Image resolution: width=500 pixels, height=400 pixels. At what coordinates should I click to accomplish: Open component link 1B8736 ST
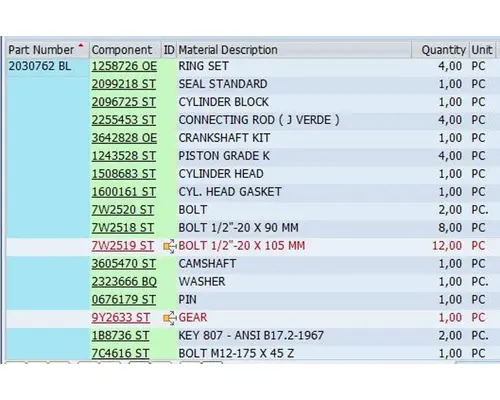pyautogui.click(x=120, y=335)
